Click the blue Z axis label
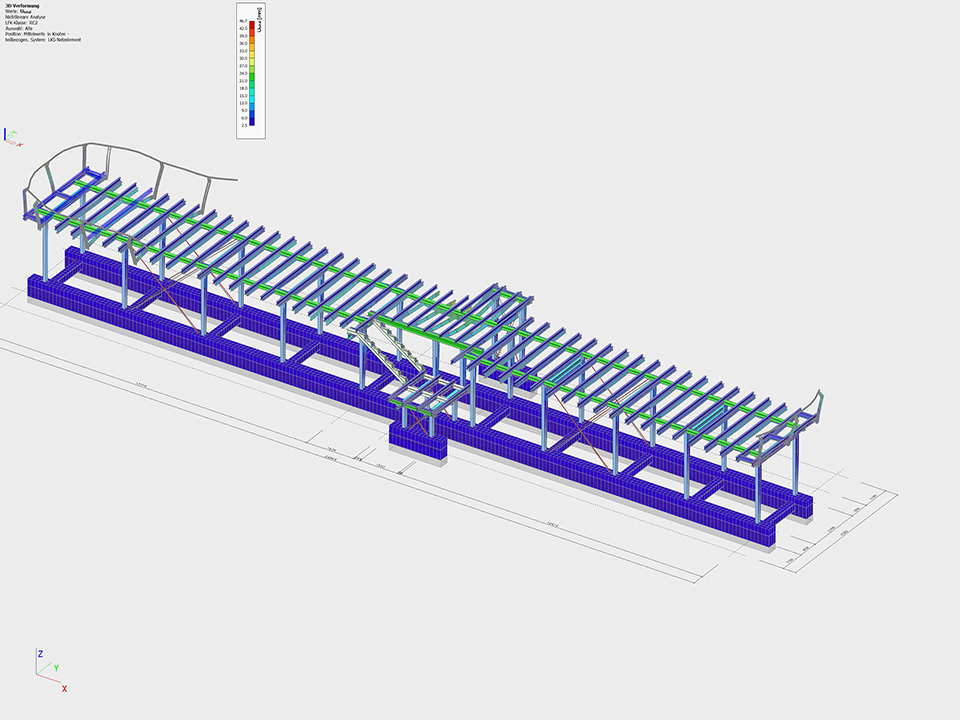The image size is (960, 720). click(40, 653)
